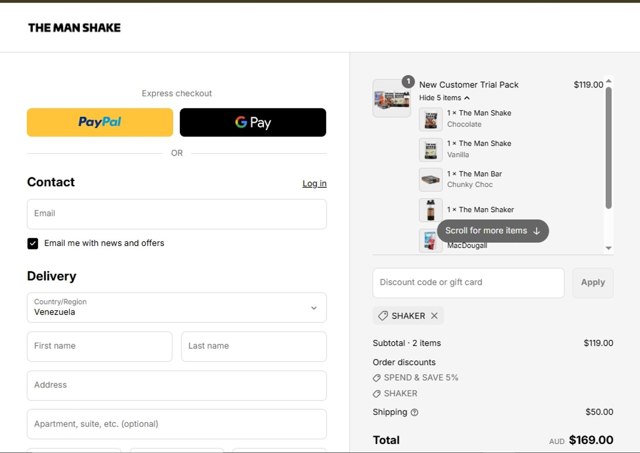Viewport: 640px width, 453px height.
Task: Focus the Email input field
Action: click(x=177, y=214)
